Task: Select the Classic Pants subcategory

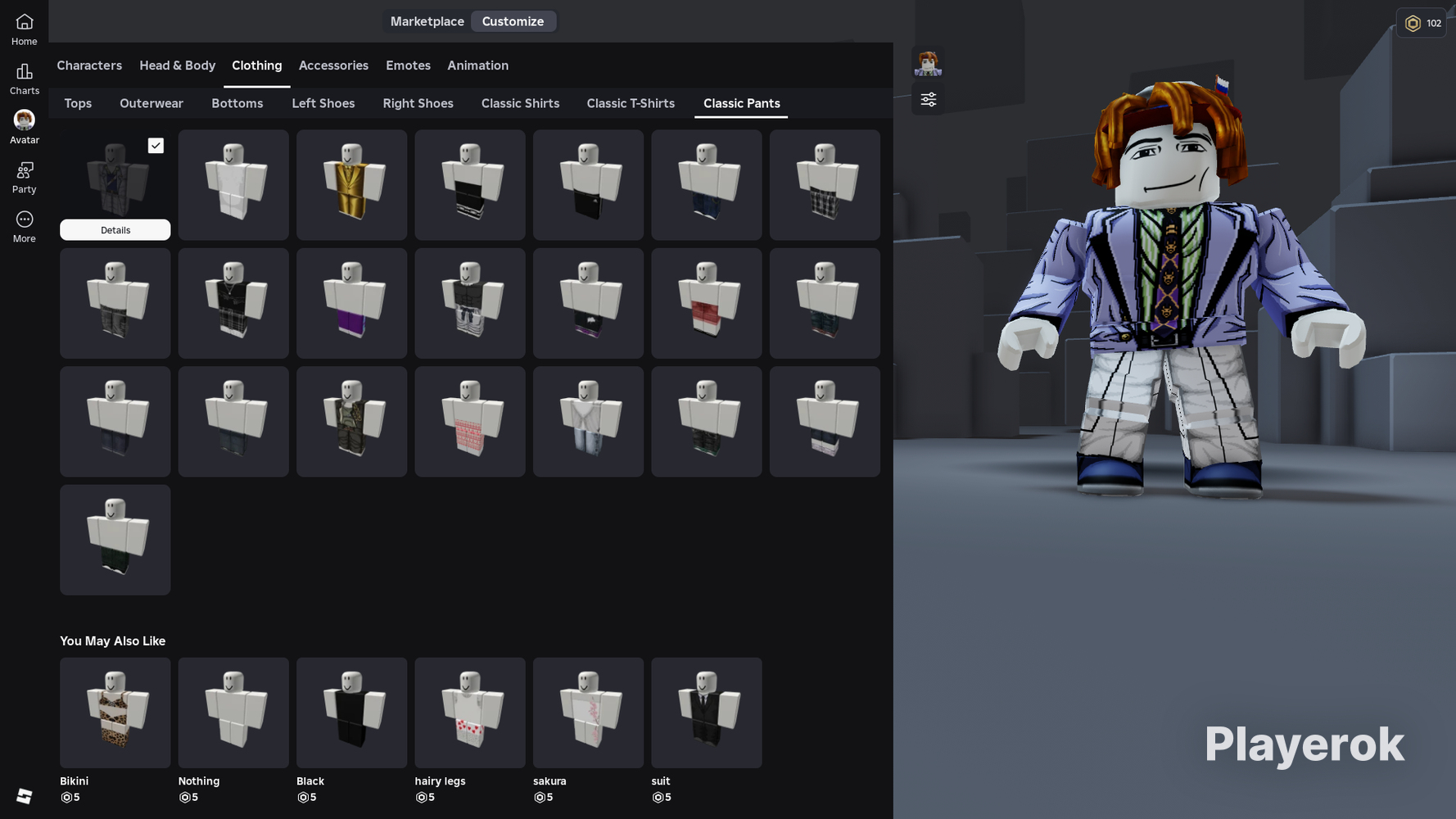Action: [742, 103]
